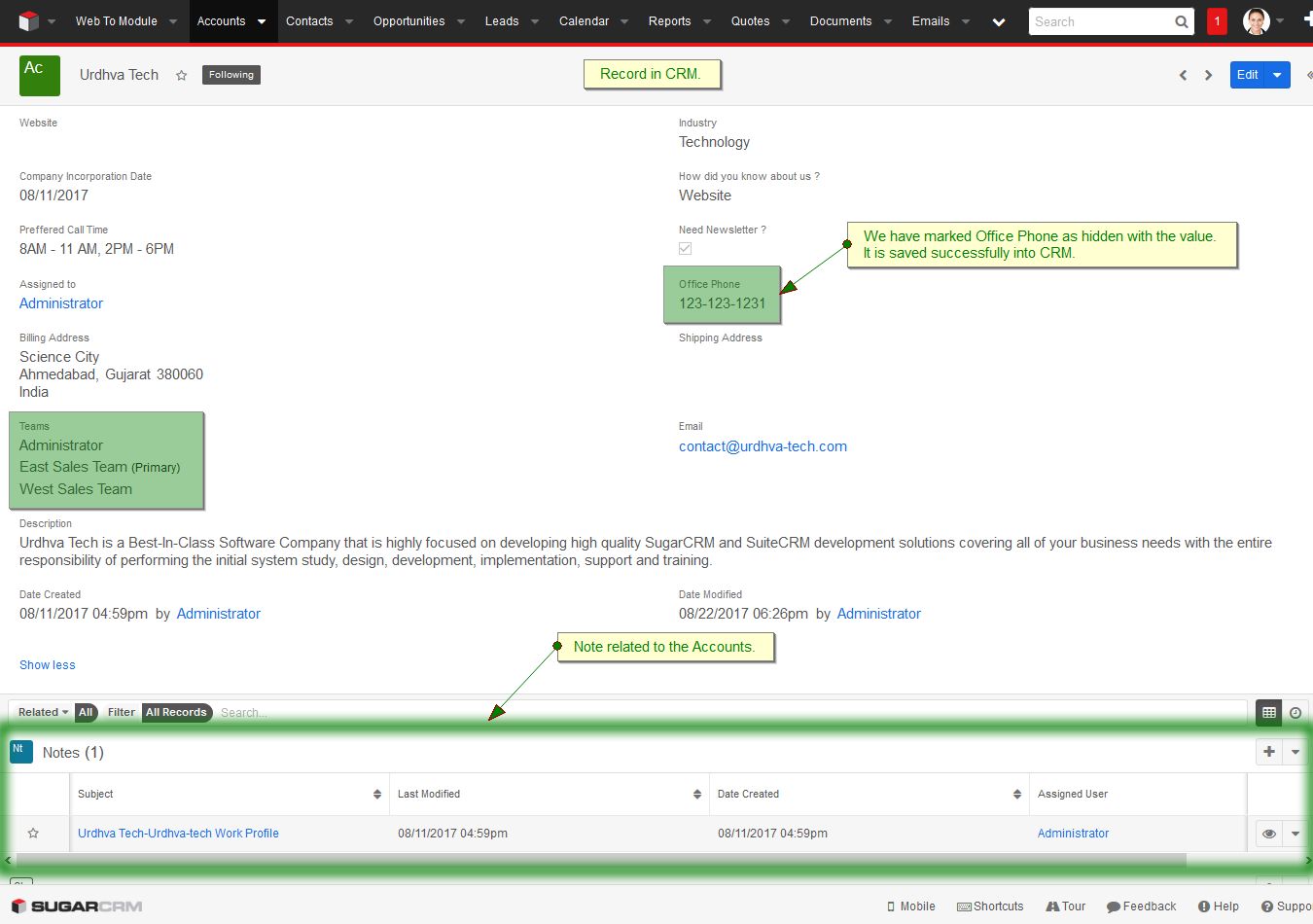This screenshot has height=924, width=1313.
Task: Click the Show less link
Action: pos(48,665)
